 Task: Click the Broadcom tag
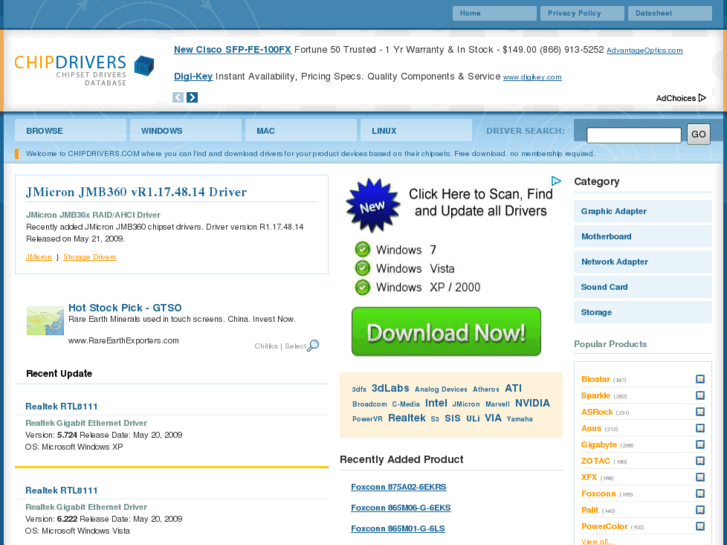tap(370, 404)
